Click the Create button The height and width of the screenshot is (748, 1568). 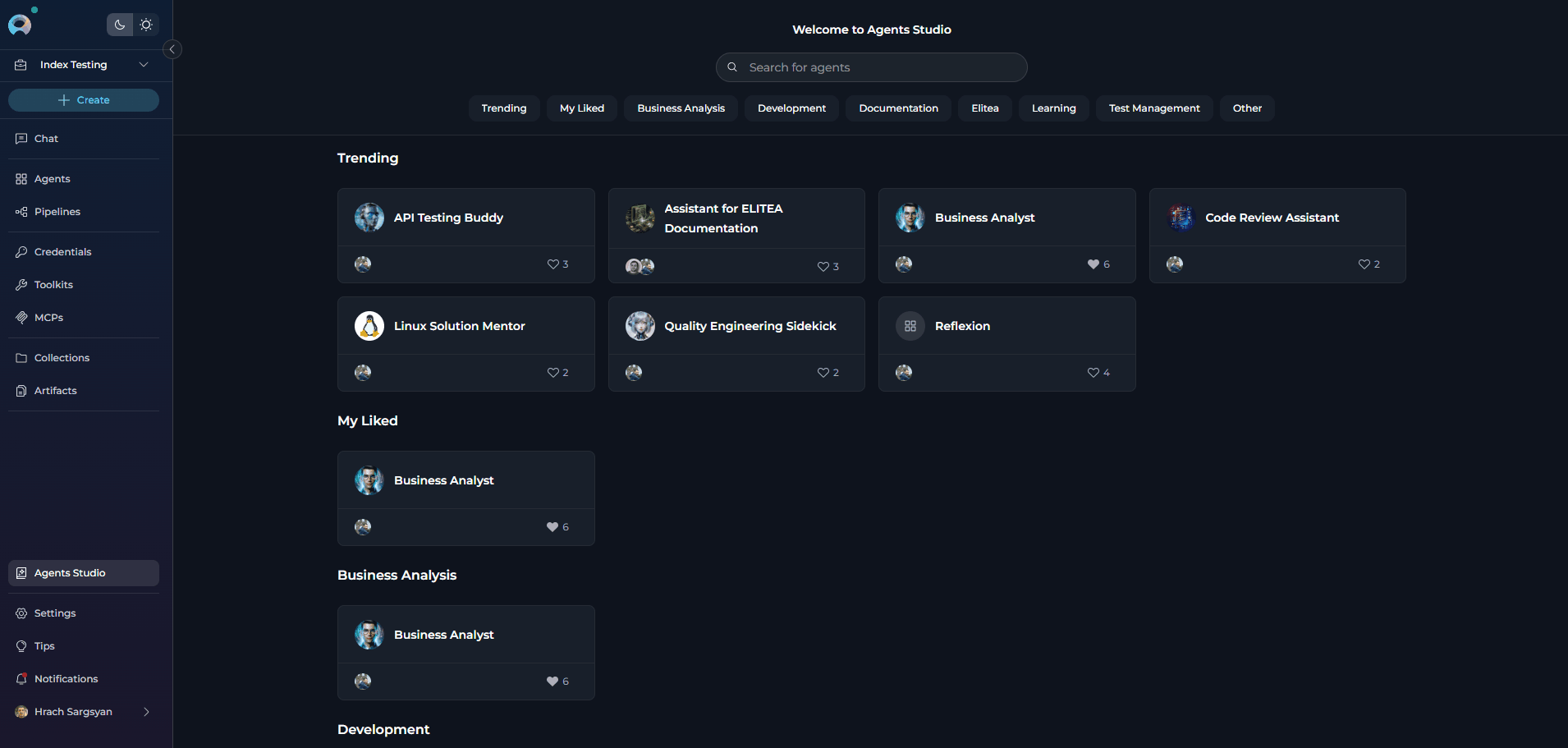[84, 99]
